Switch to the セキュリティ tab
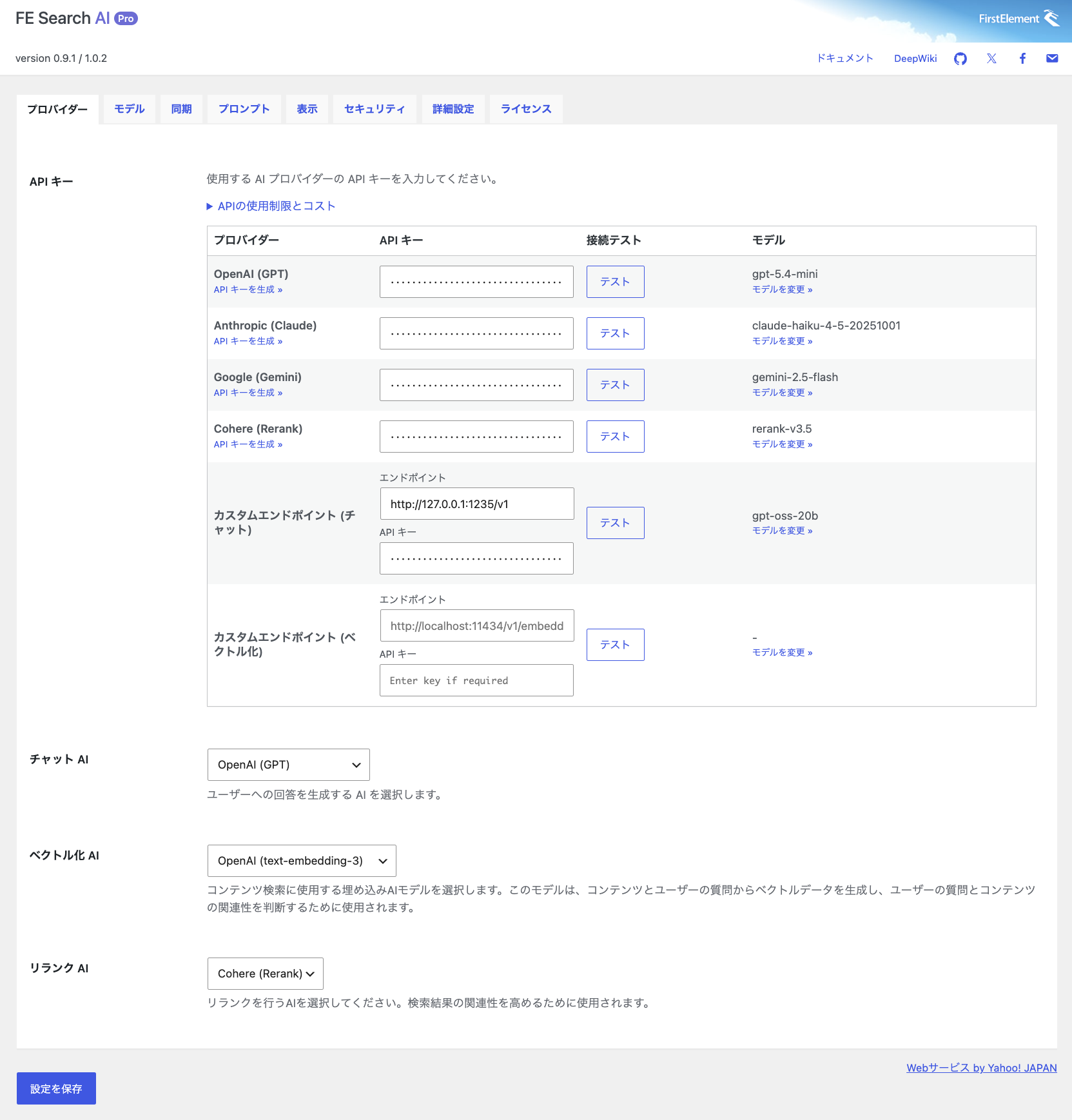 coord(375,109)
